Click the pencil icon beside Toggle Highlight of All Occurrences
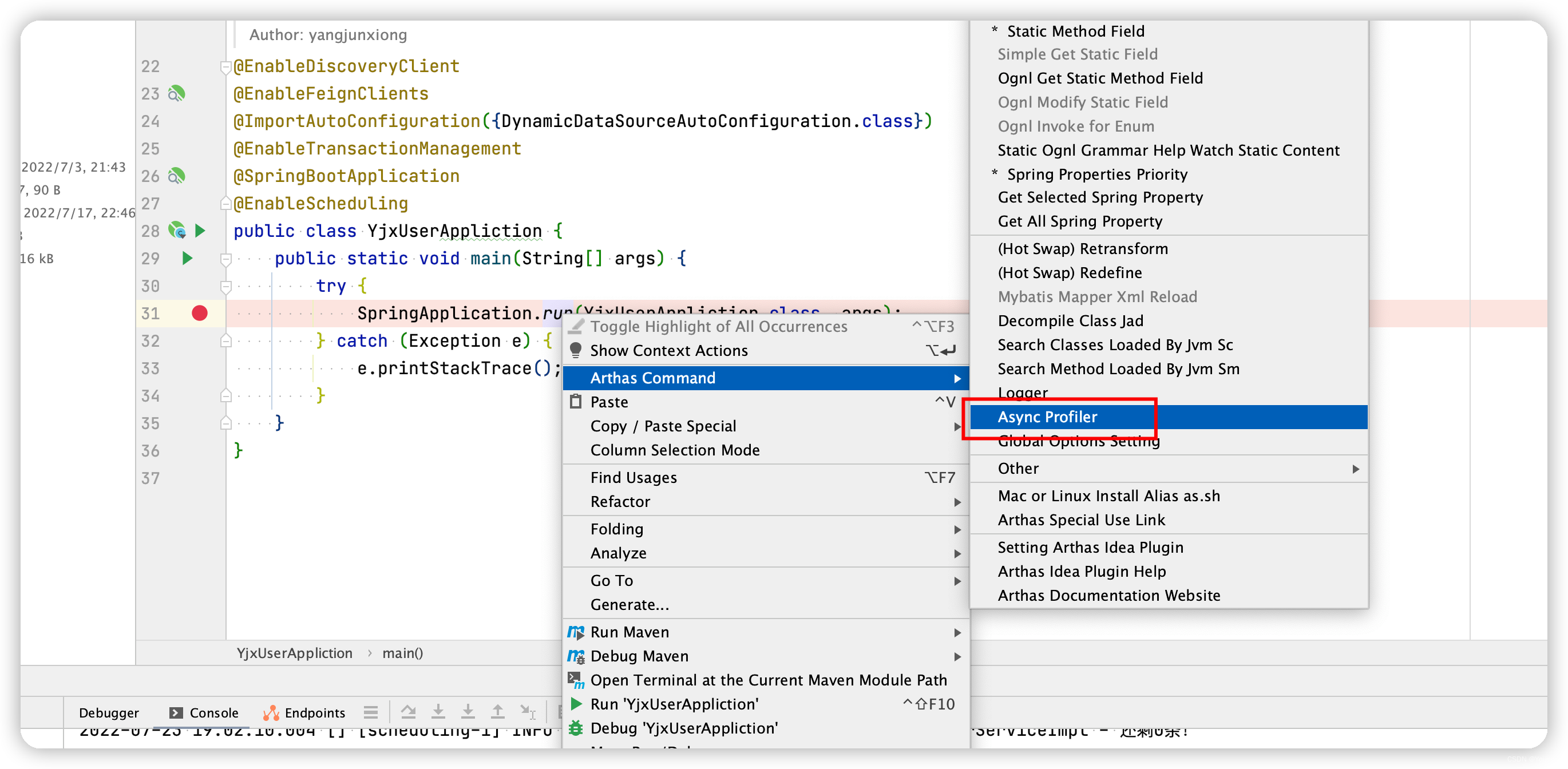Image resolution: width=1568 pixels, height=769 pixels. click(x=576, y=326)
